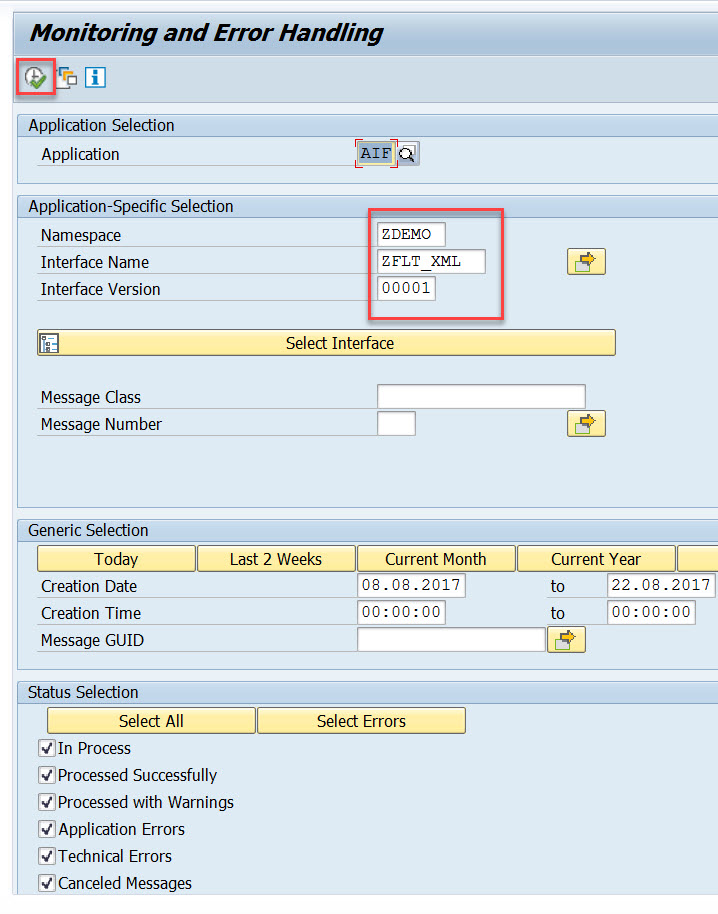Click the Select Interface button
The width and height of the screenshot is (718, 914).
tap(326, 343)
